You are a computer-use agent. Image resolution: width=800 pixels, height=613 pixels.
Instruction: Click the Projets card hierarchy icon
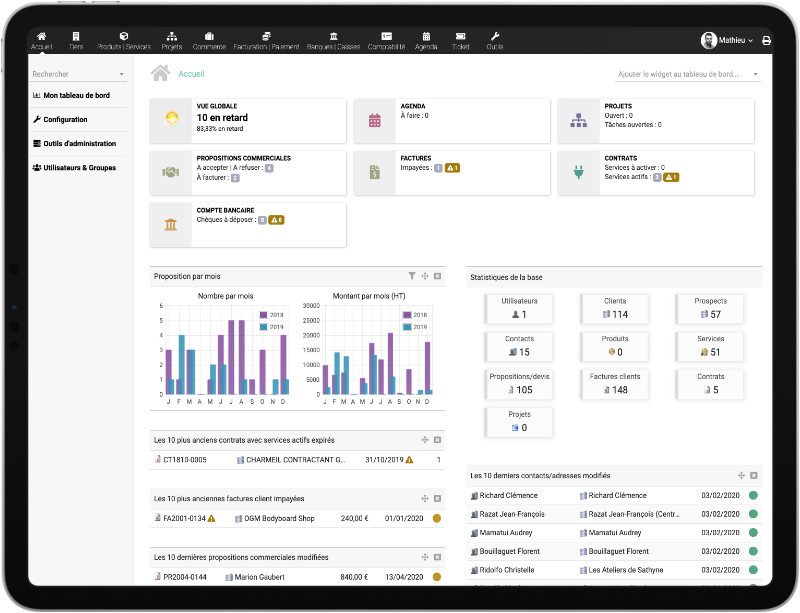pyautogui.click(x=579, y=121)
